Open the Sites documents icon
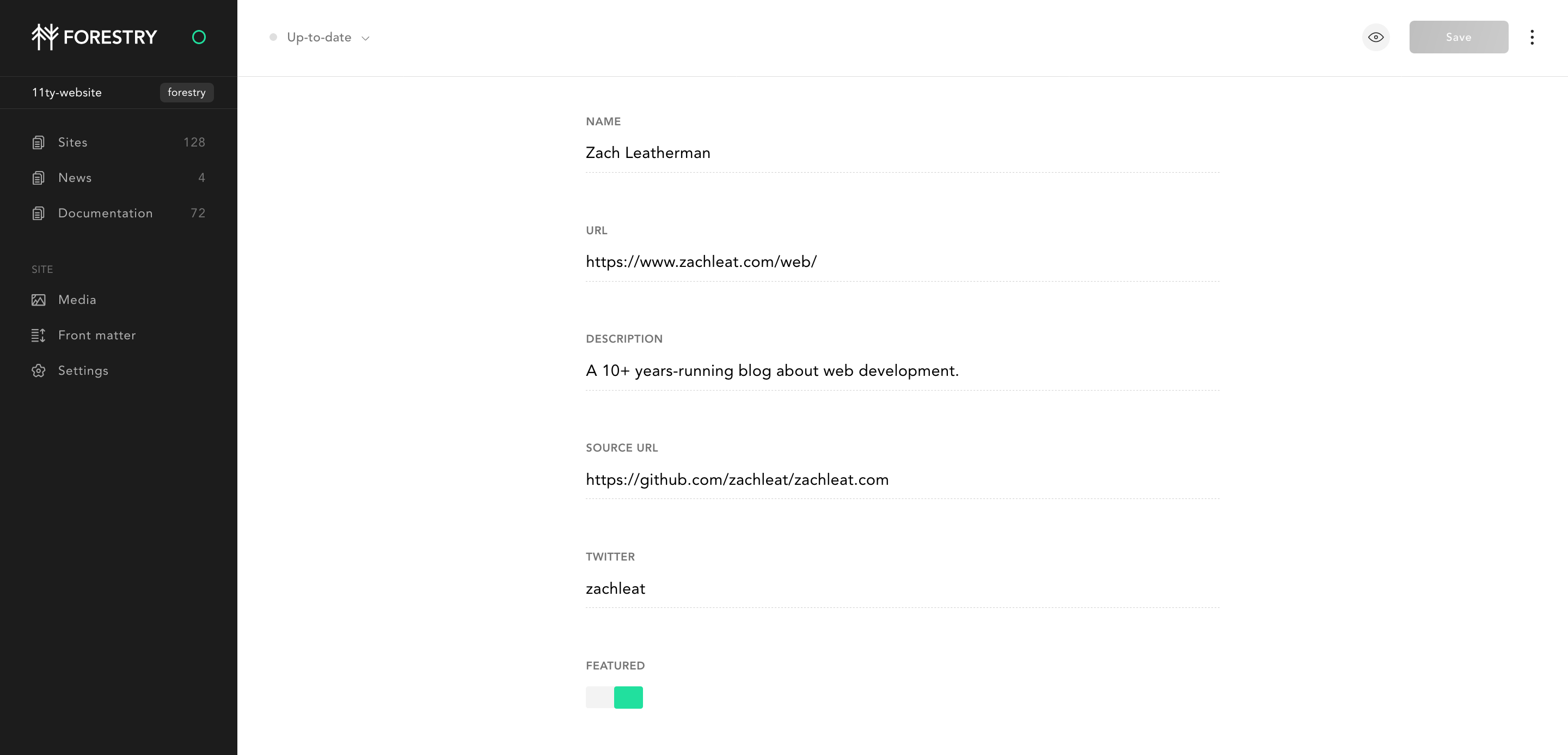The width and height of the screenshot is (1568, 755). tap(38, 143)
